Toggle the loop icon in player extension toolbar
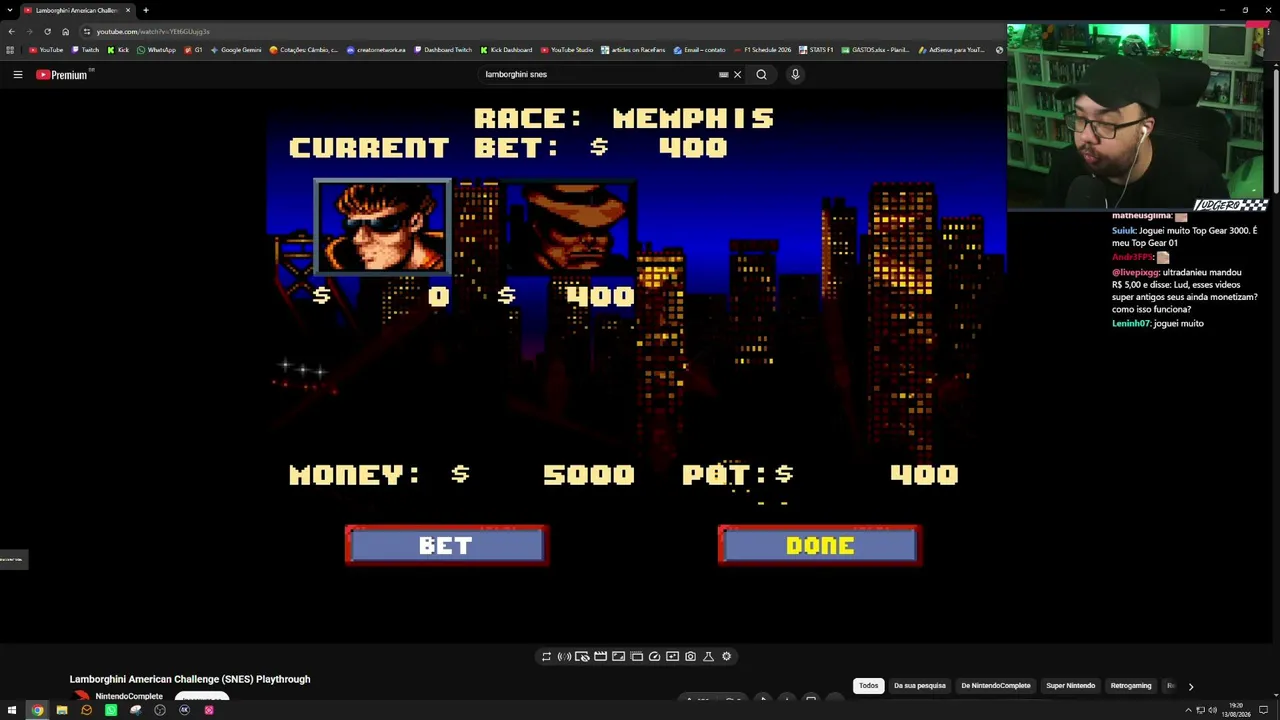This screenshot has height=720, width=1280. click(546, 656)
